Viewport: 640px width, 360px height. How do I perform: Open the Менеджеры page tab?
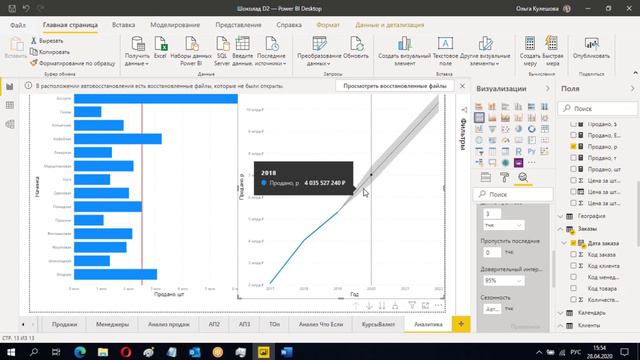point(112,324)
